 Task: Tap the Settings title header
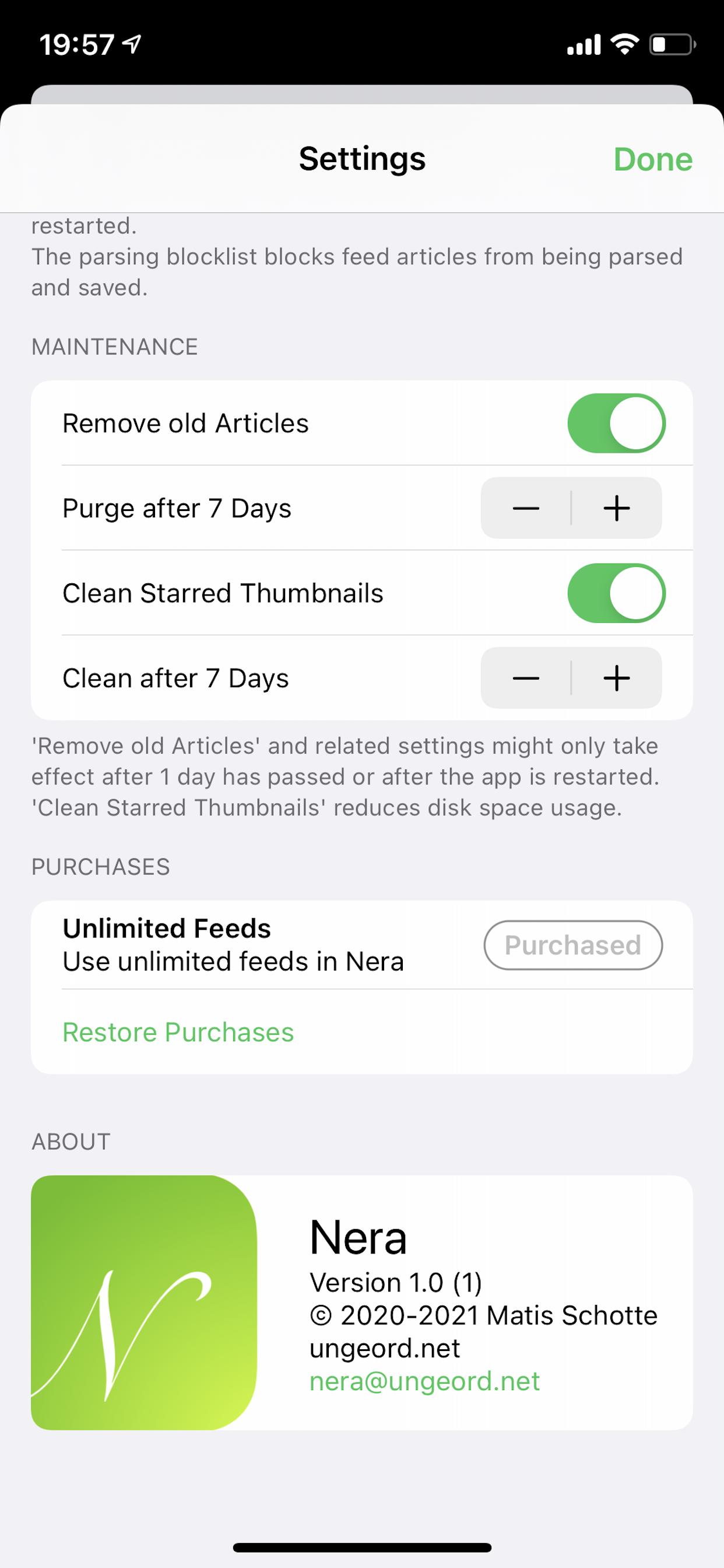[x=362, y=159]
